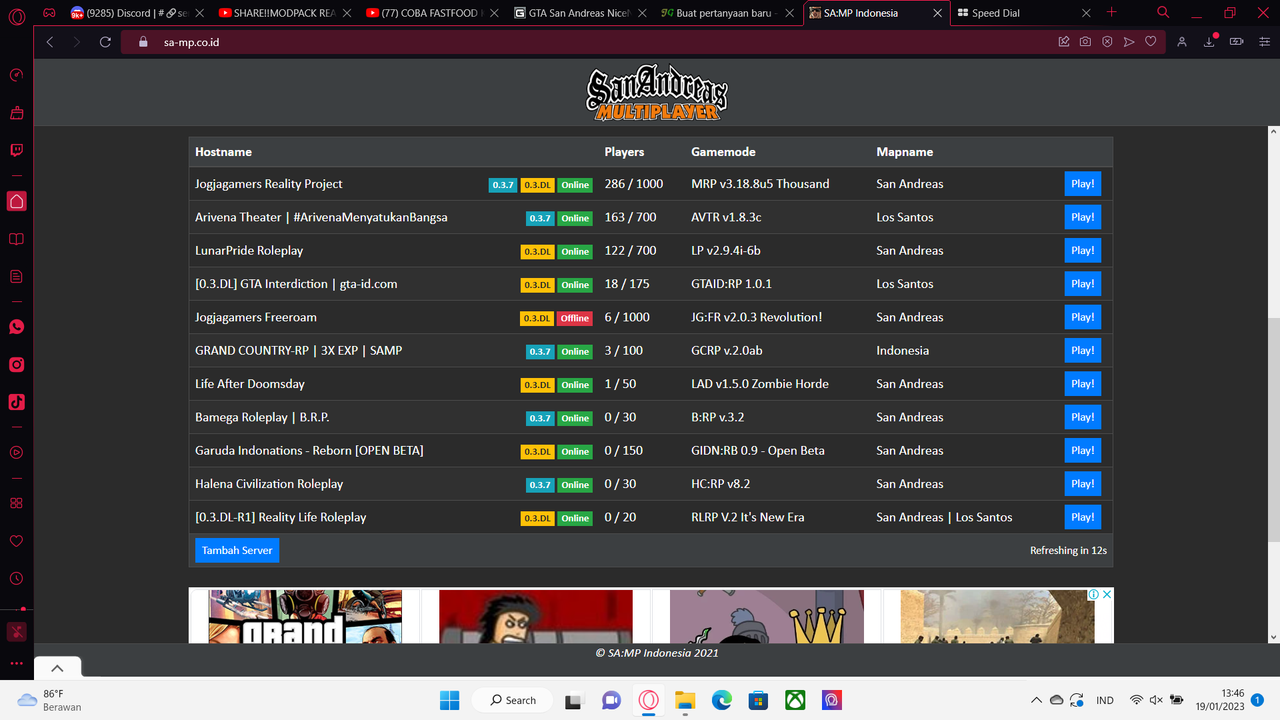Play on Arivena Theater server
Image resolution: width=1280 pixels, height=720 pixels.
[x=1082, y=217]
